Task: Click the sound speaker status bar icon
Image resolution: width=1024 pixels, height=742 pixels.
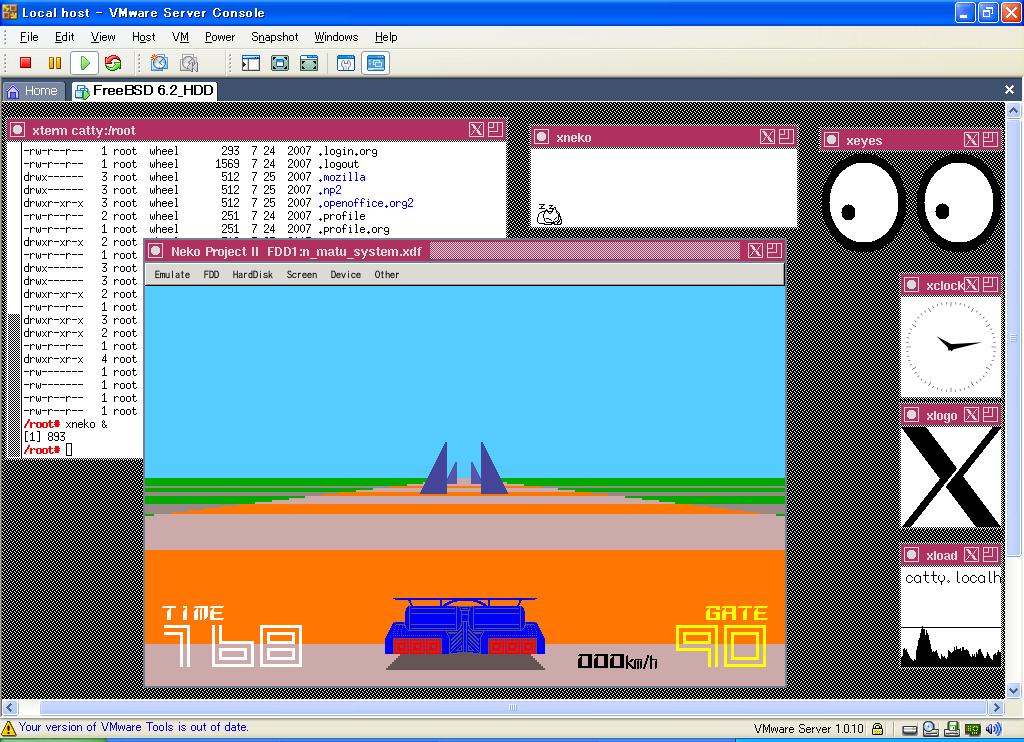Action: (x=993, y=729)
